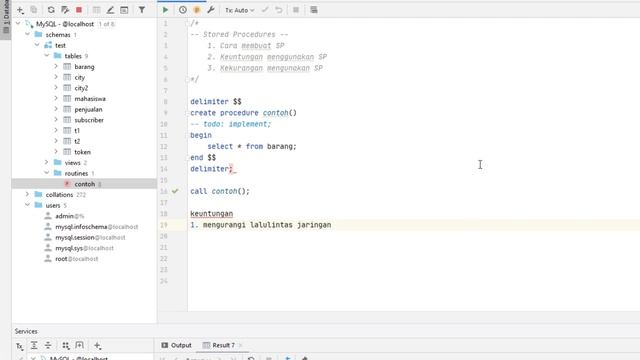640x360 pixels.
Task: Switch to the Output tab
Action: click(x=176, y=345)
